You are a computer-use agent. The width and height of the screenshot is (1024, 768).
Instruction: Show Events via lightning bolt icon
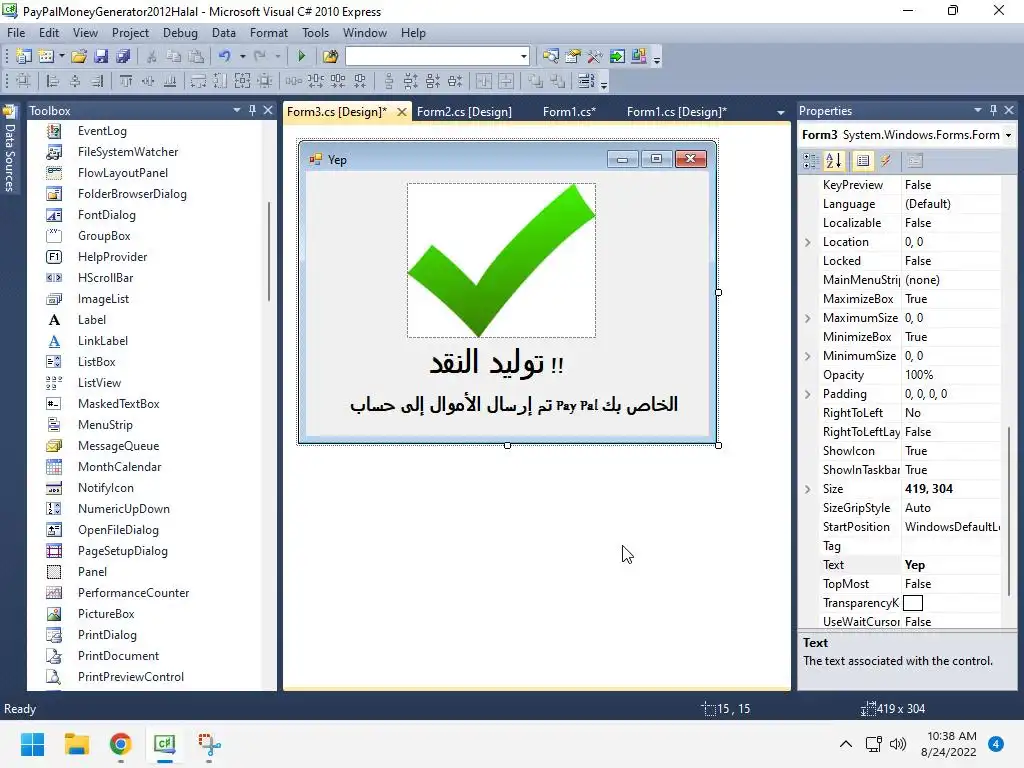click(886, 161)
